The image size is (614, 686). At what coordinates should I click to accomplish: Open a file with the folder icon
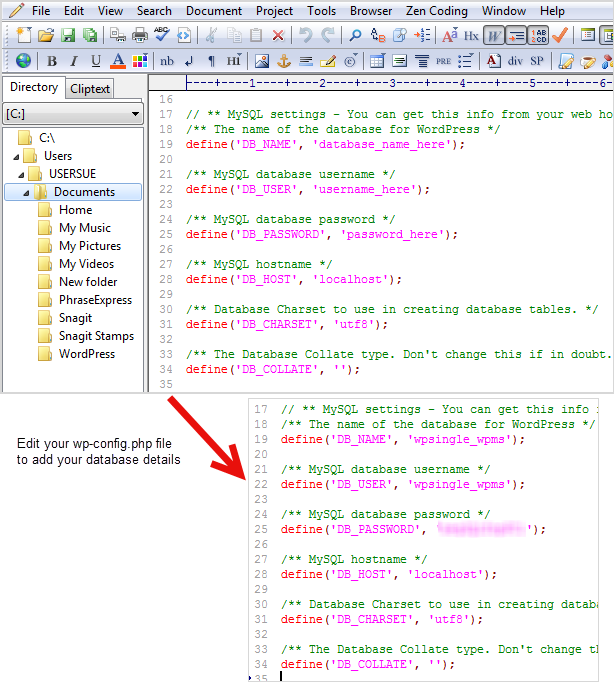tap(45, 35)
